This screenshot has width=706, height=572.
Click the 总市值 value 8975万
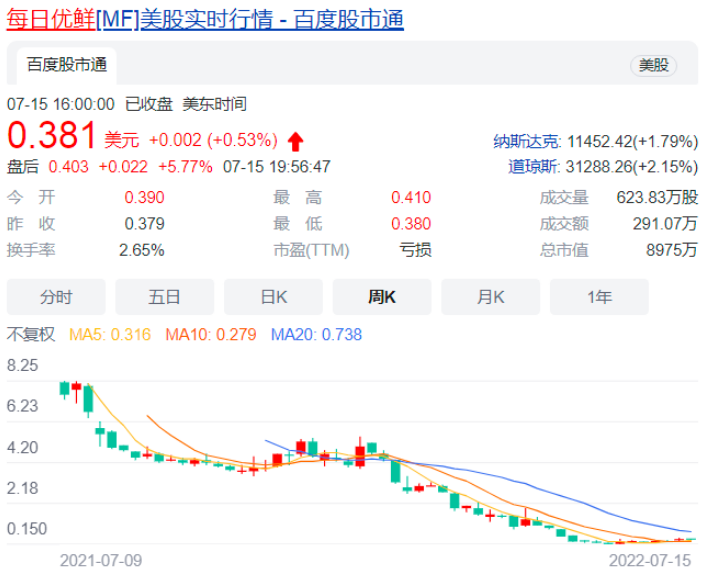coord(672,250)
